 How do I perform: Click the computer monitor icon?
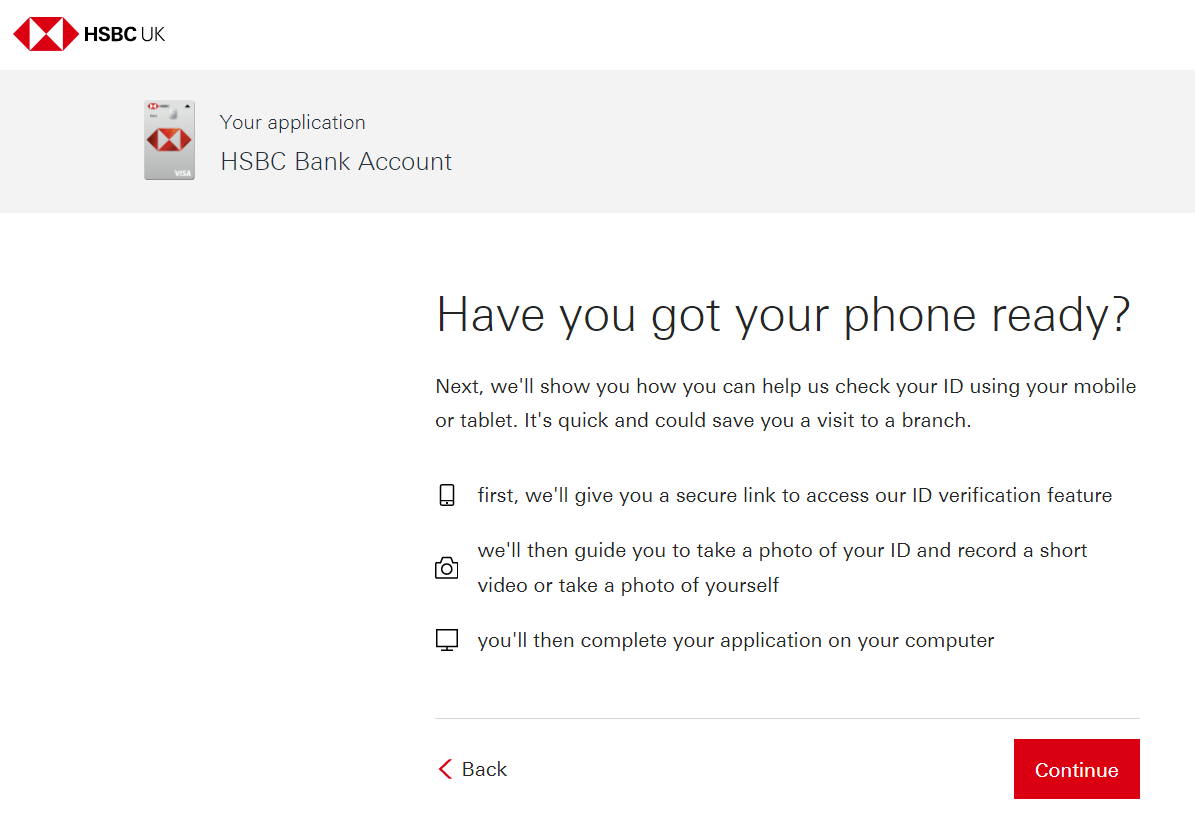pyautogui.click(x=447, y=640)
